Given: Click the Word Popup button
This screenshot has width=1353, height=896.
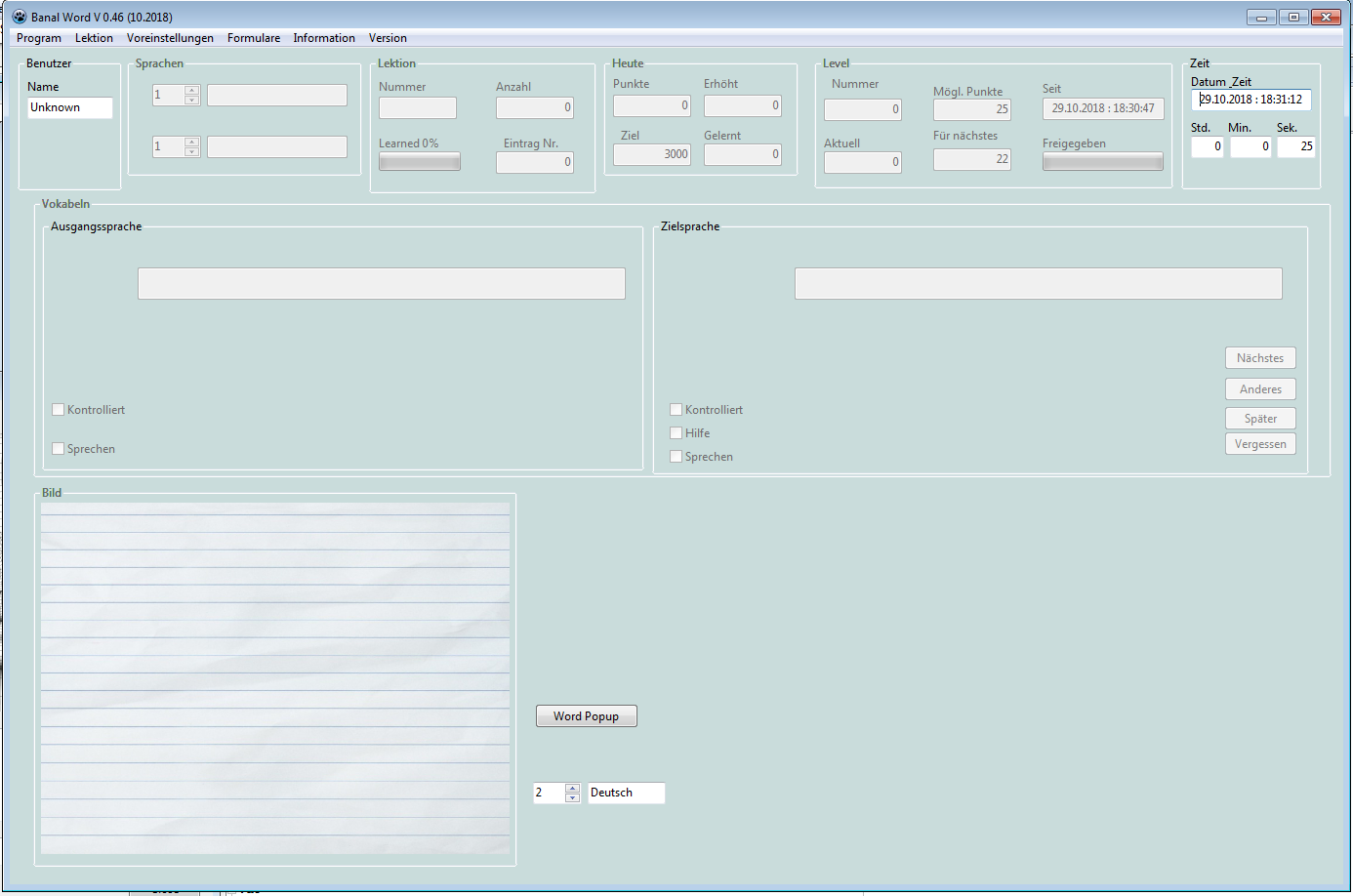Looking at the screenshot, I should click(x=586, y=716).
